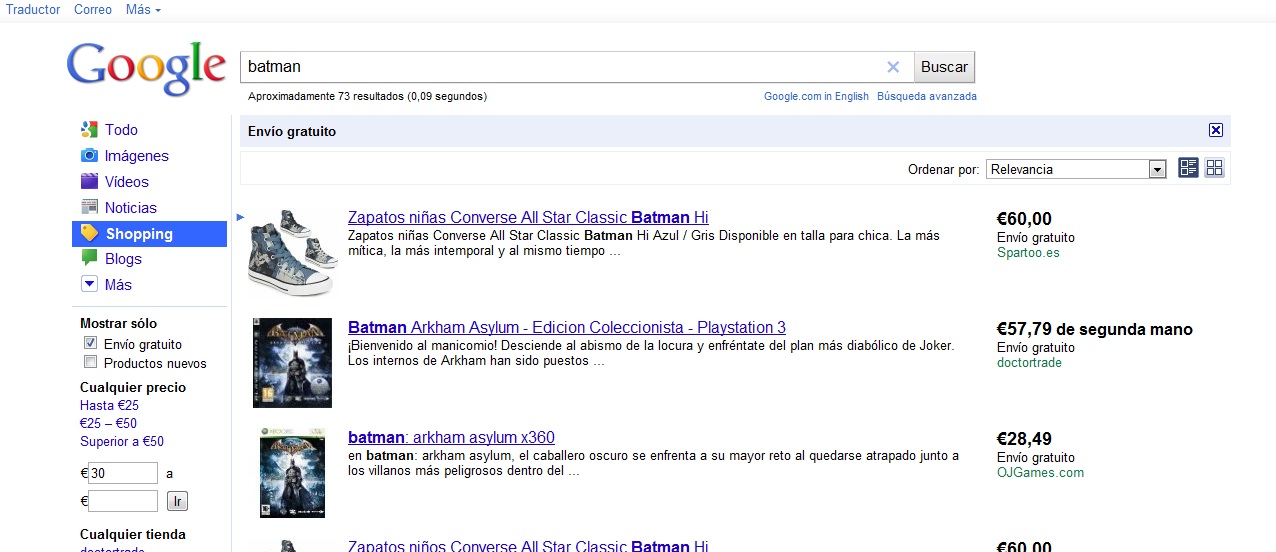Switch to list view icon
Screen dimensions: 1276x552
tap(1188, 168)
